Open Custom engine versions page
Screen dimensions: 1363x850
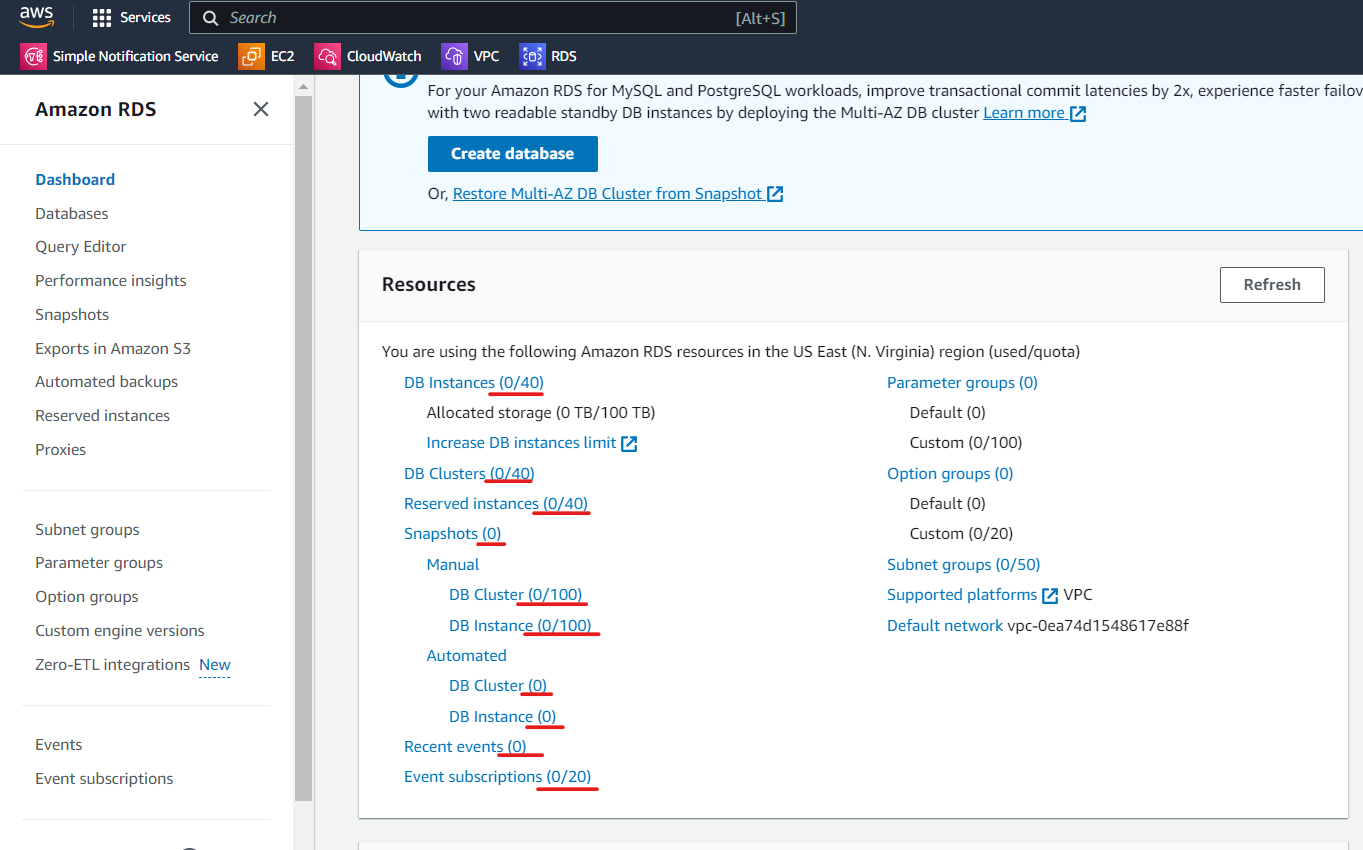(x=120, y=631)
